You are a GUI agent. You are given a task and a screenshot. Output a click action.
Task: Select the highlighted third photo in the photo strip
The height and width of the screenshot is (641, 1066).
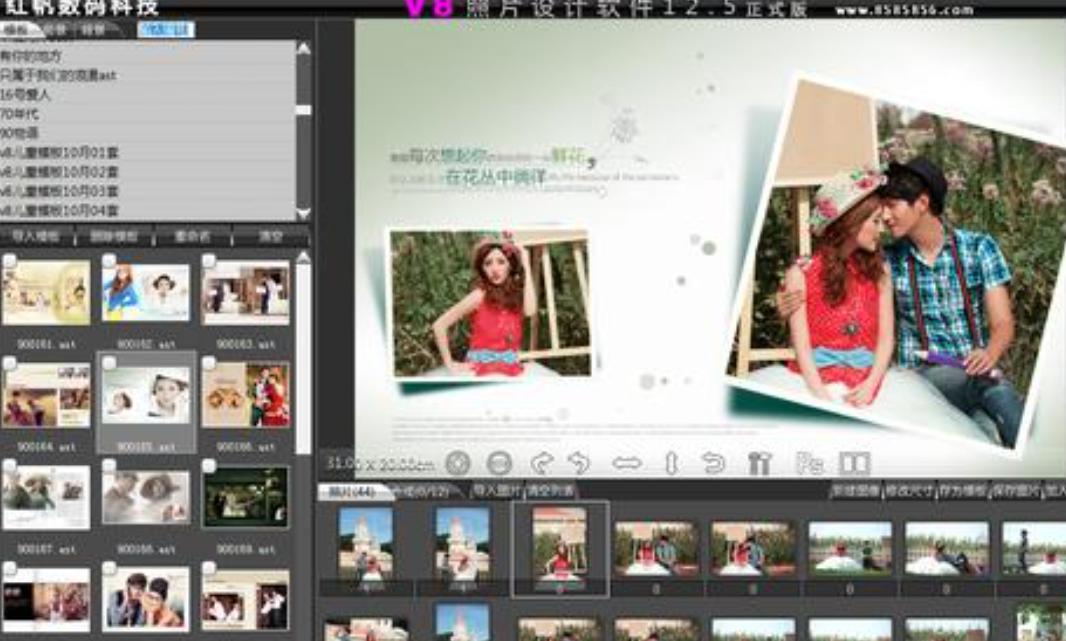559,546
